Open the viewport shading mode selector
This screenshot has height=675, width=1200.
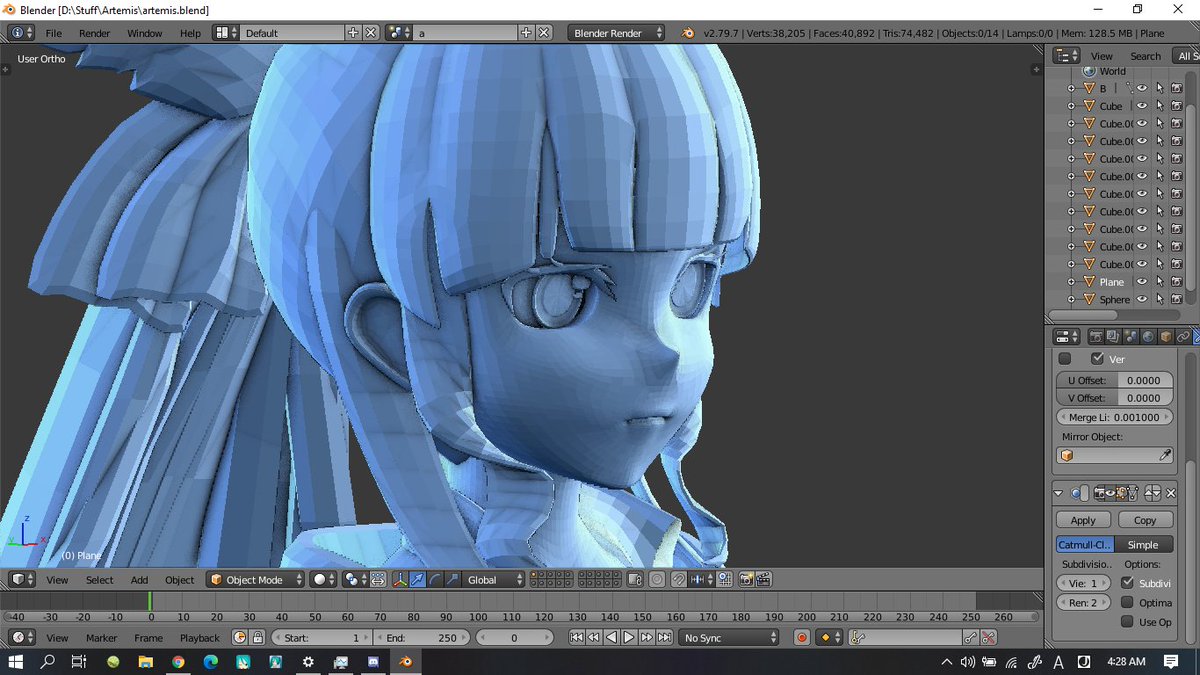325,580
